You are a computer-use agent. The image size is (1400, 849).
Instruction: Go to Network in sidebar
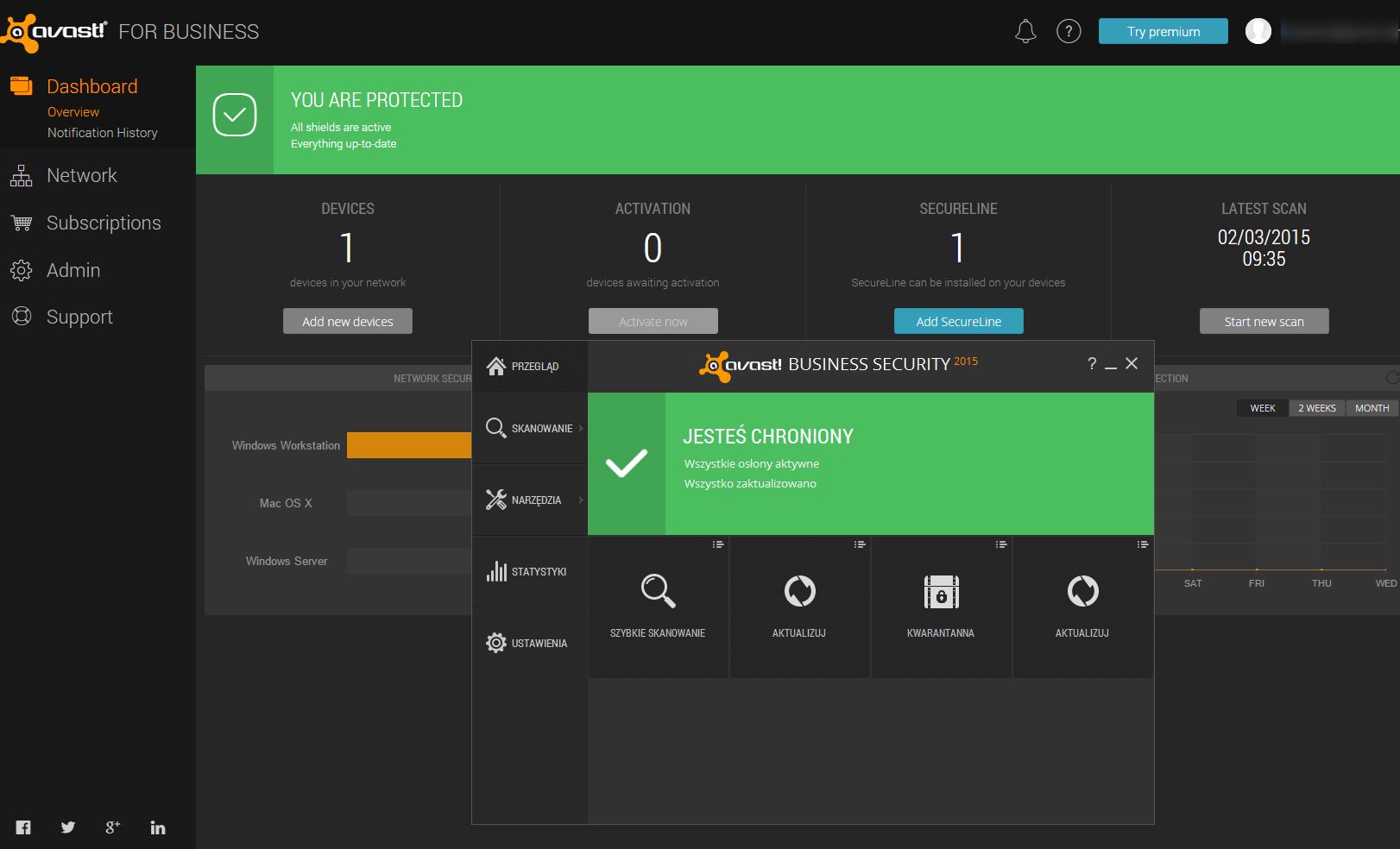[81, 176]
